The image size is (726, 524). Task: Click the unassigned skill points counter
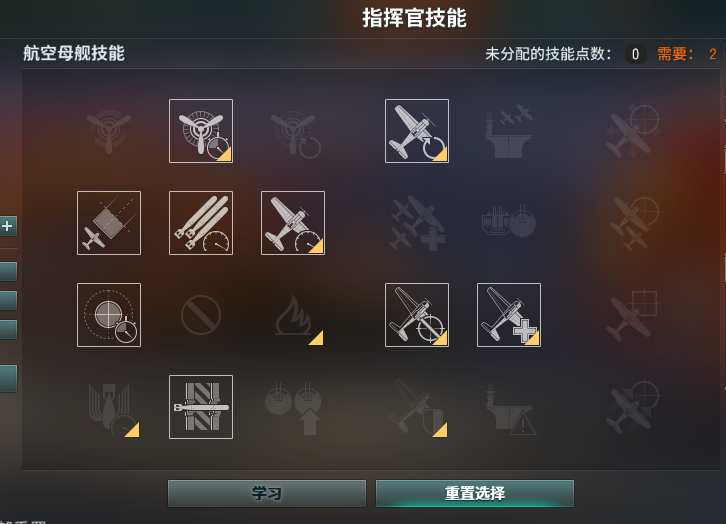(635, 54)
